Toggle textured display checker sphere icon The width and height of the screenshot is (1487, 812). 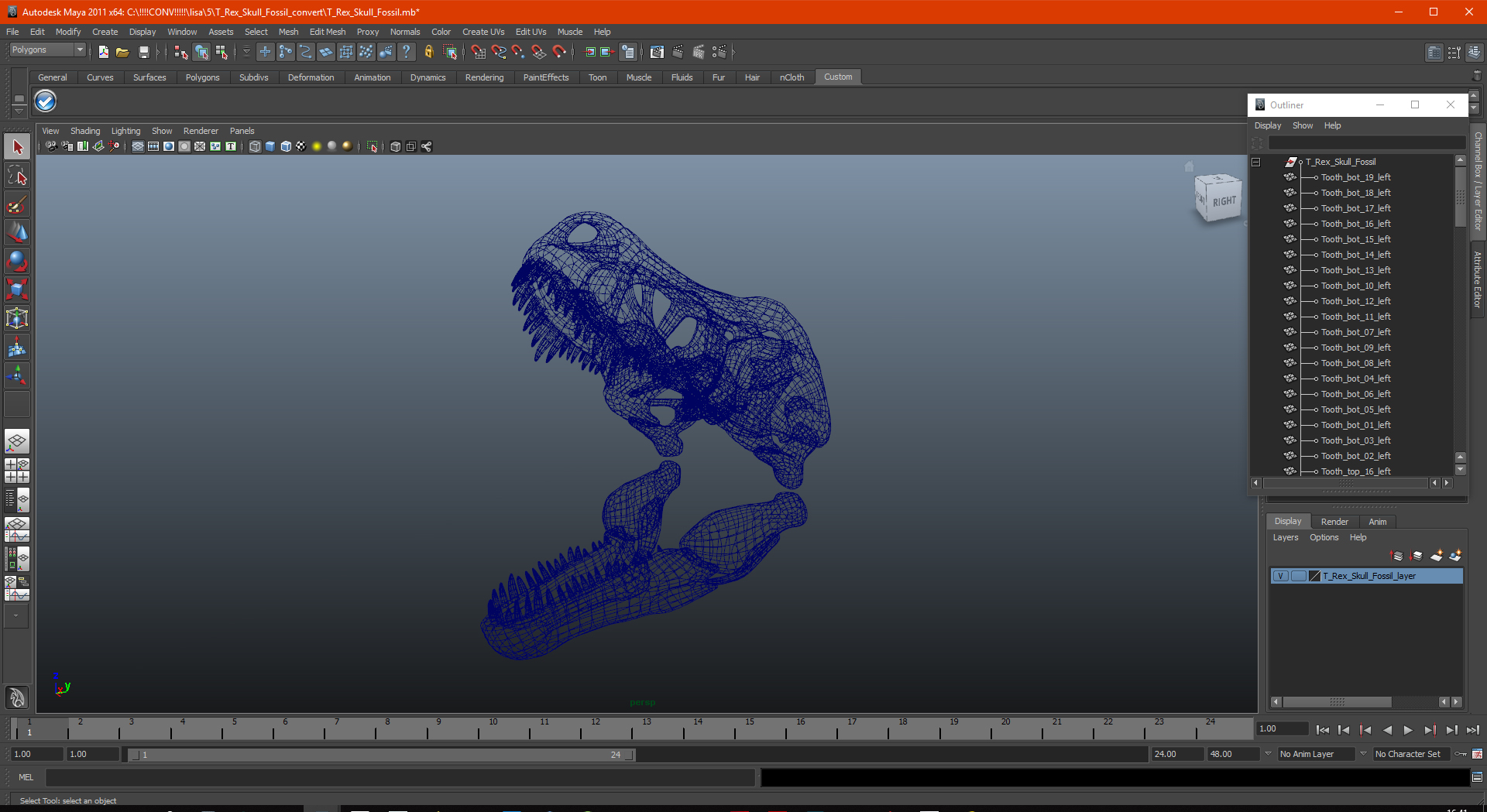click(x=301, y=146)
